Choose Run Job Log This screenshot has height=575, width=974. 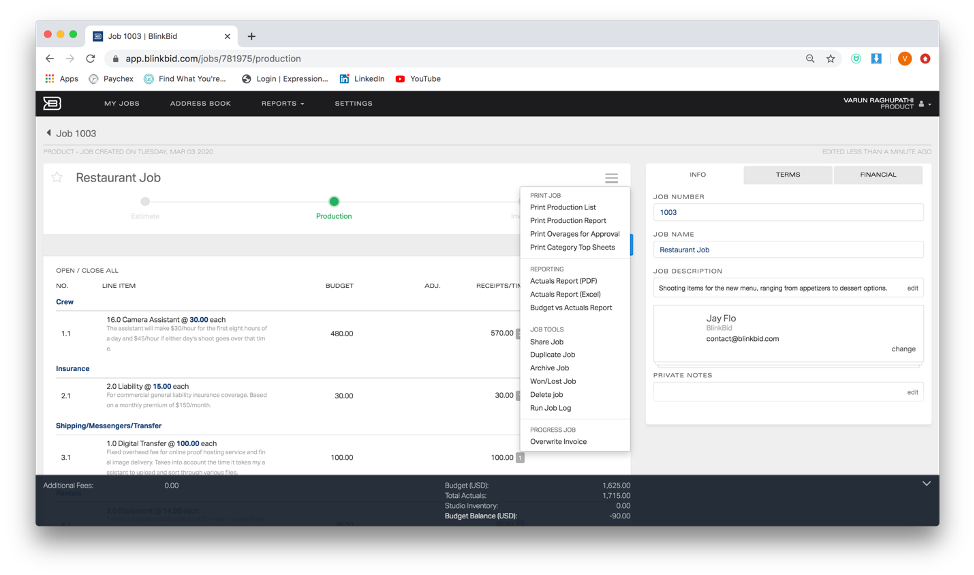tap(550, 408)
